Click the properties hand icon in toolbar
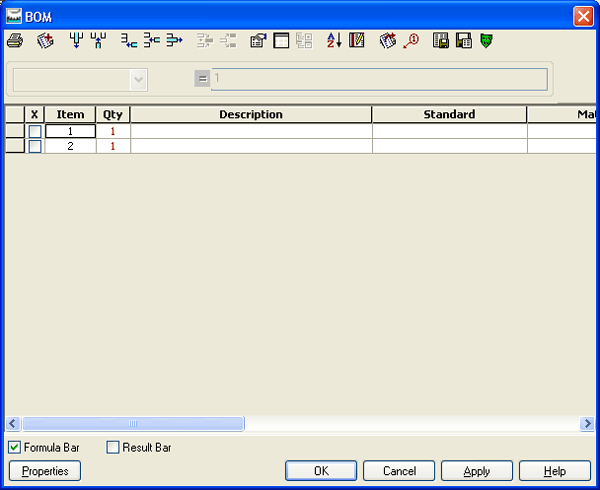Screen dimensions: 600x490 click(x=257, y=41)
